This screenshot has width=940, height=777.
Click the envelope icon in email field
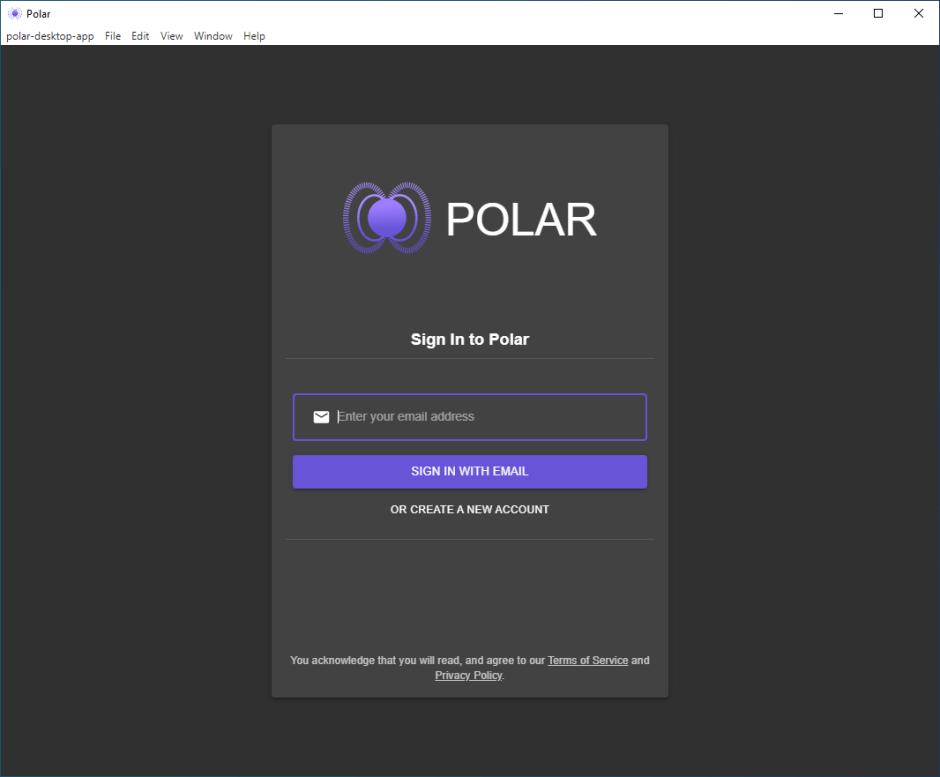click(x=321, y=417)
